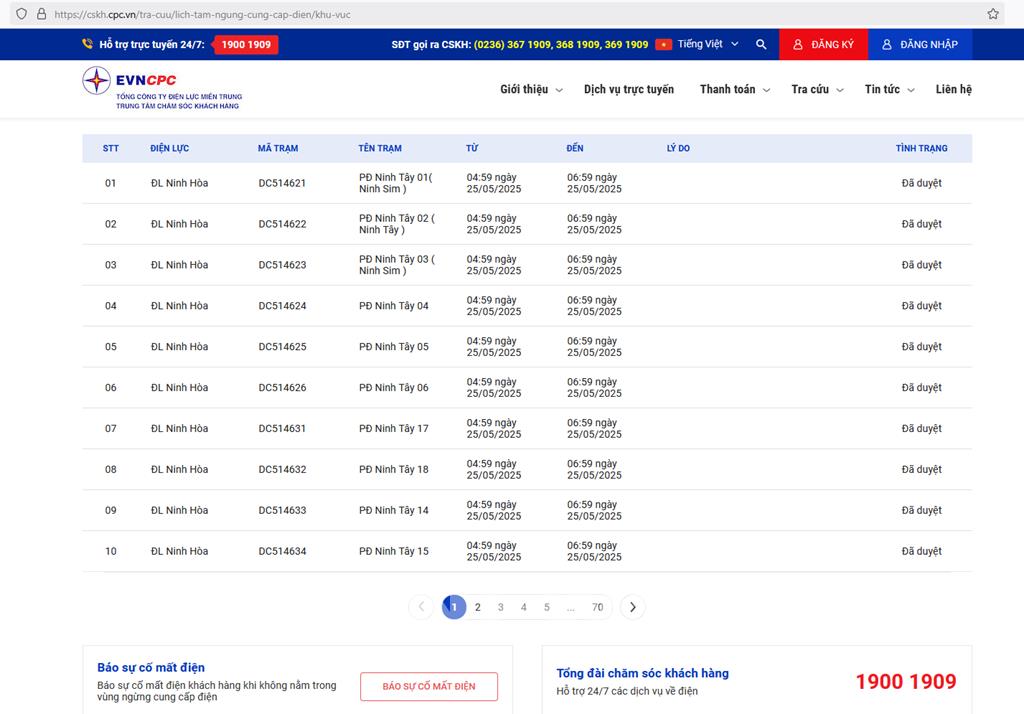This screenshot has height=714, width=1024.
Task: Go to page 2 of results
Action: (478, 607)
